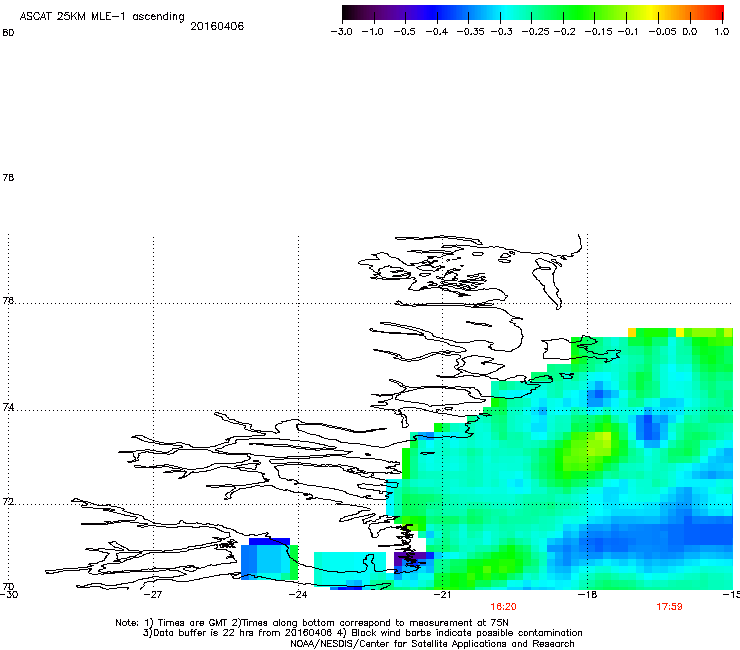Pick the red end of the color bar
This screenshot has width=740, height=650.
point(717,13)
